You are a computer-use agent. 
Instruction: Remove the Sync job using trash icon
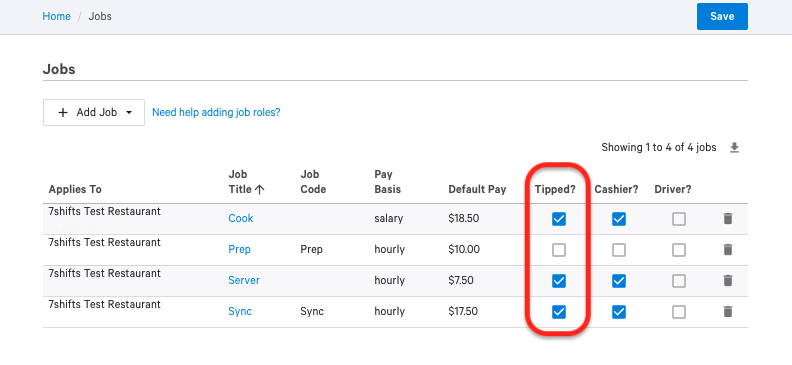(727, 311)
